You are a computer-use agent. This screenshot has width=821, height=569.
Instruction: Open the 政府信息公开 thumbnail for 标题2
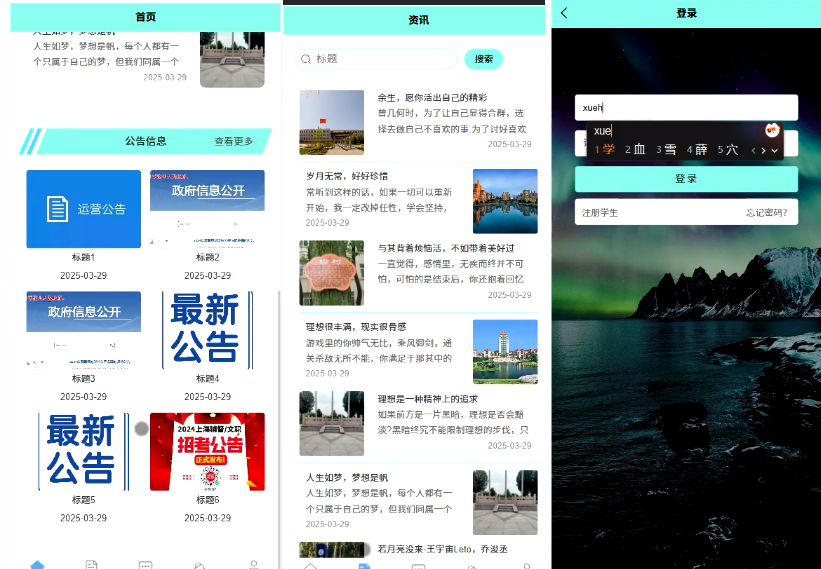[207, 209]
